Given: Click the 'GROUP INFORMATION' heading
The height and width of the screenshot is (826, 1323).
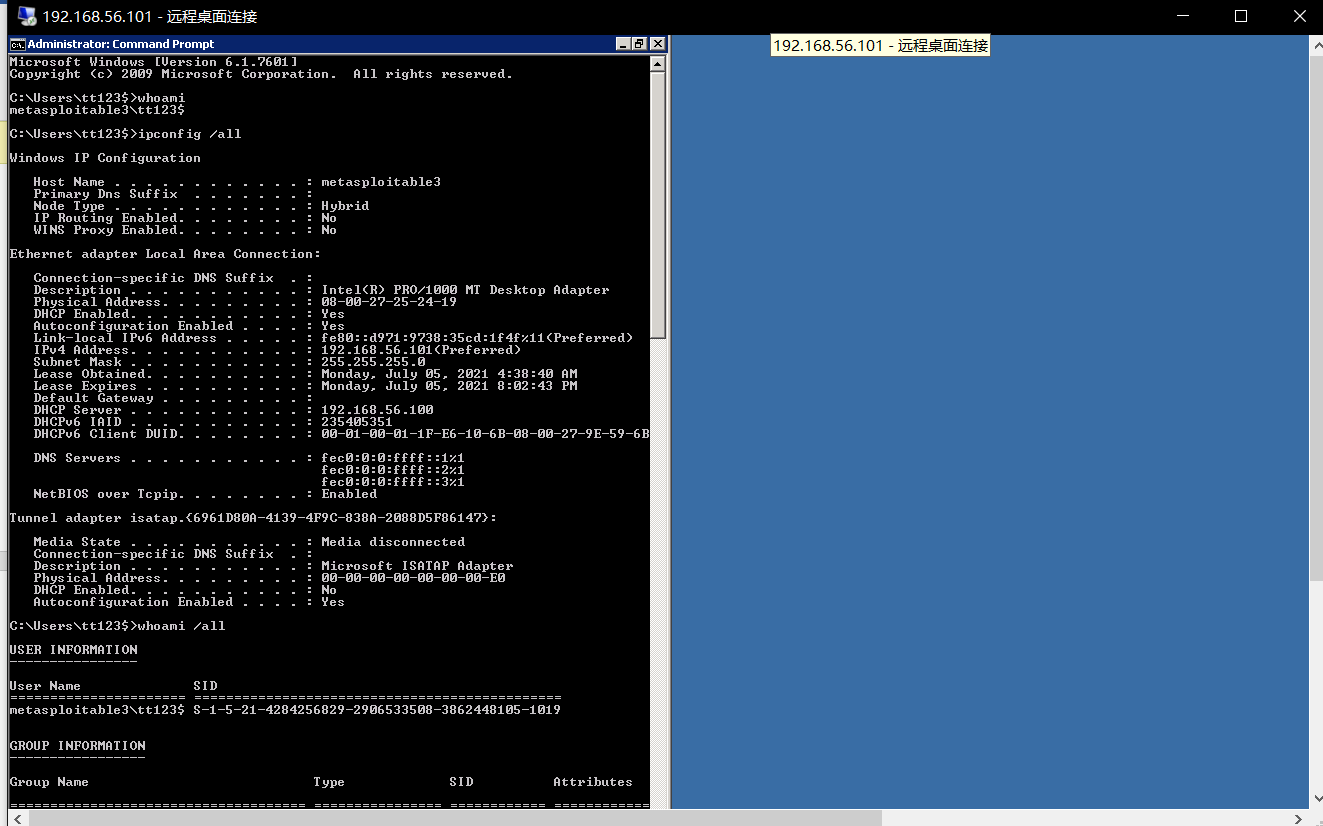Looking at the screenshot, I should point(78,746).
